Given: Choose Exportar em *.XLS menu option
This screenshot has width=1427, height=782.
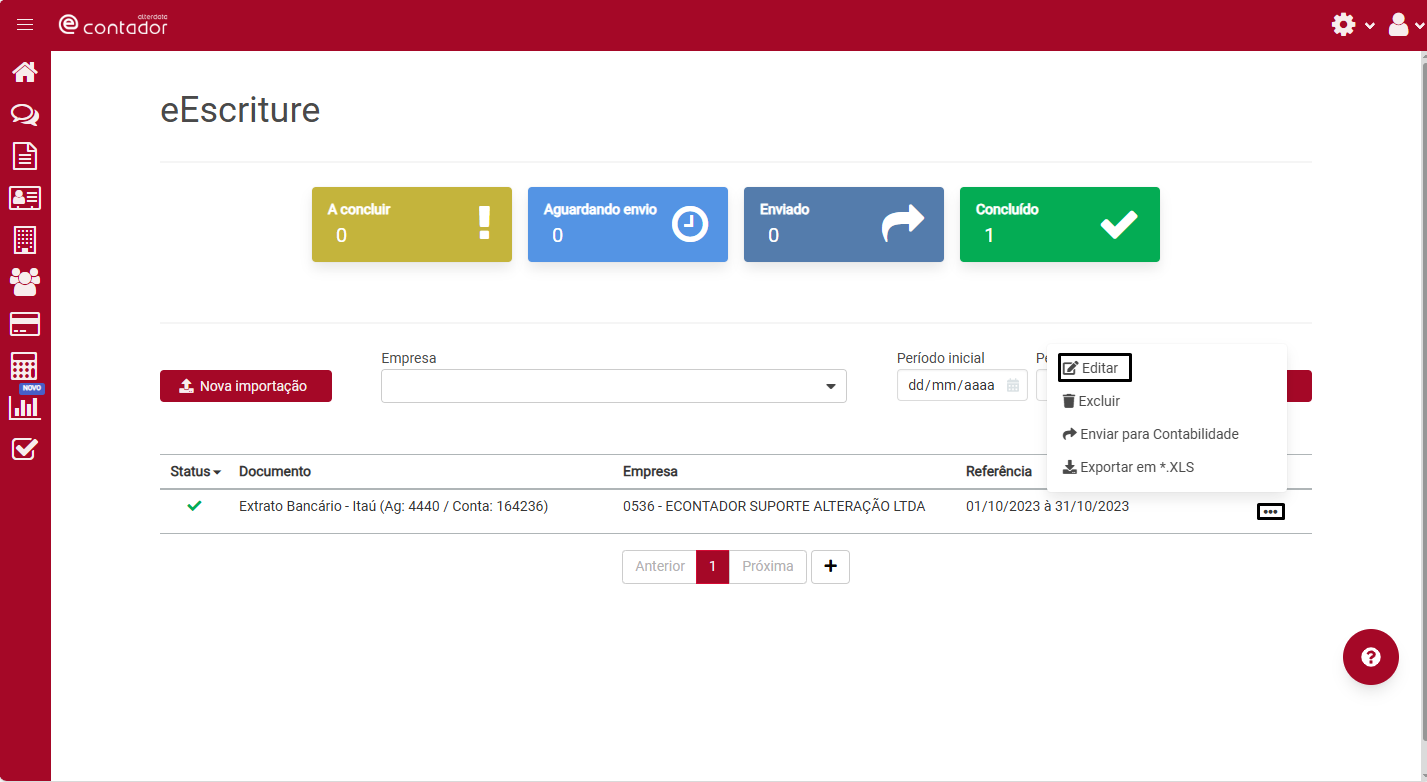Looking at the screenshot, I should tap(1128, 467).
